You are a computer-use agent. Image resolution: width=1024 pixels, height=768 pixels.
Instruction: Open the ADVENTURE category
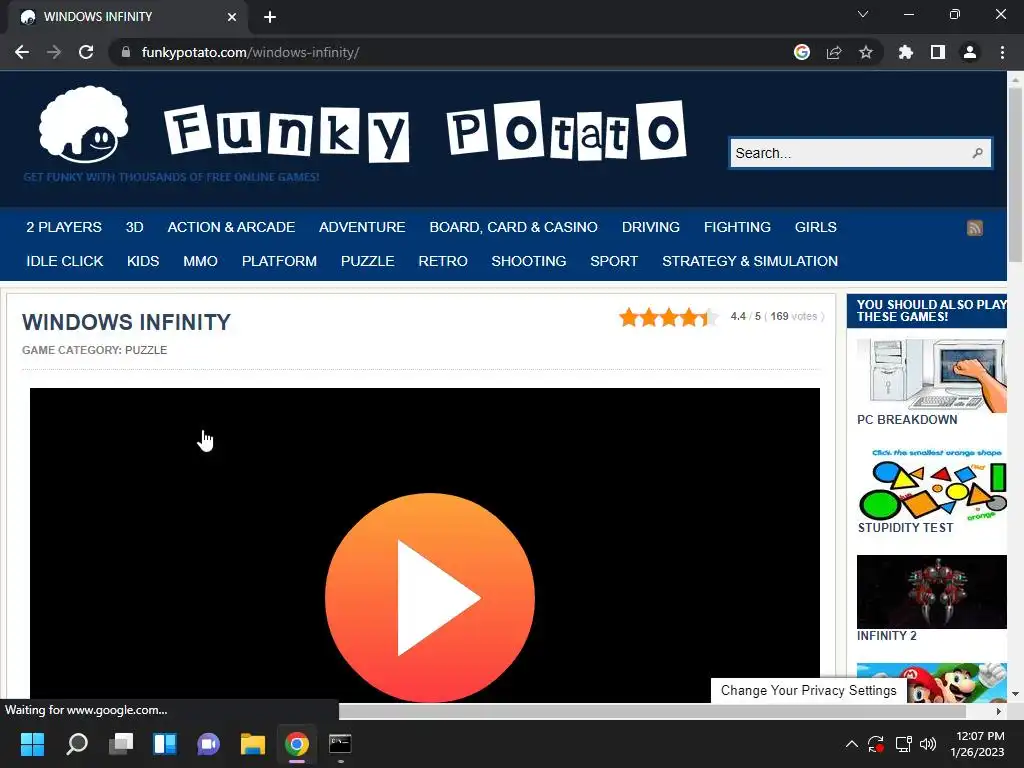point(362,227)
